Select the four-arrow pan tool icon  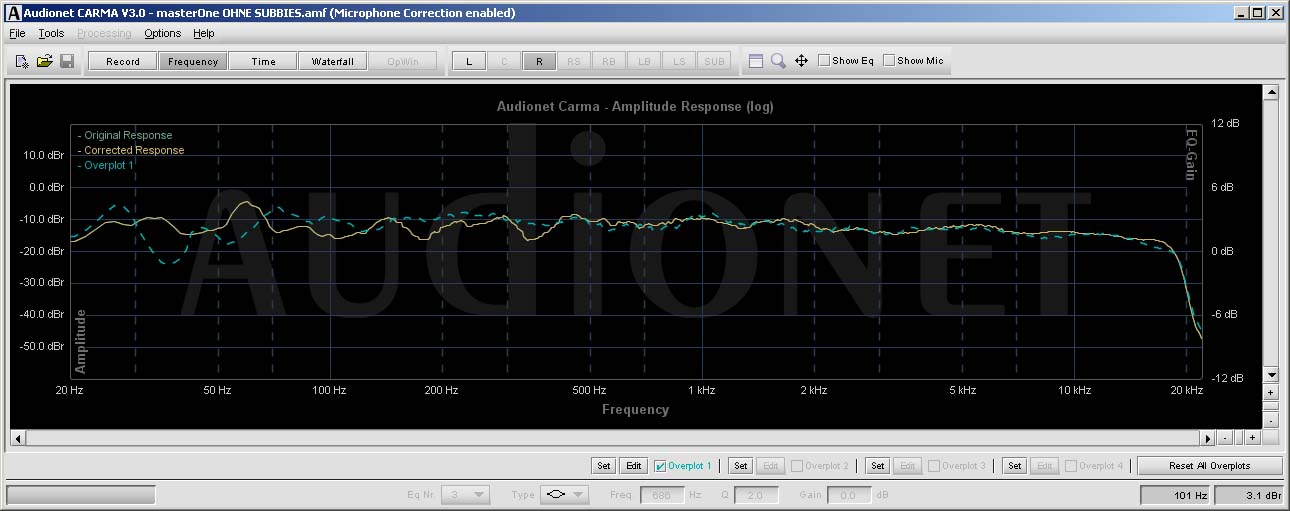[801, 61]
